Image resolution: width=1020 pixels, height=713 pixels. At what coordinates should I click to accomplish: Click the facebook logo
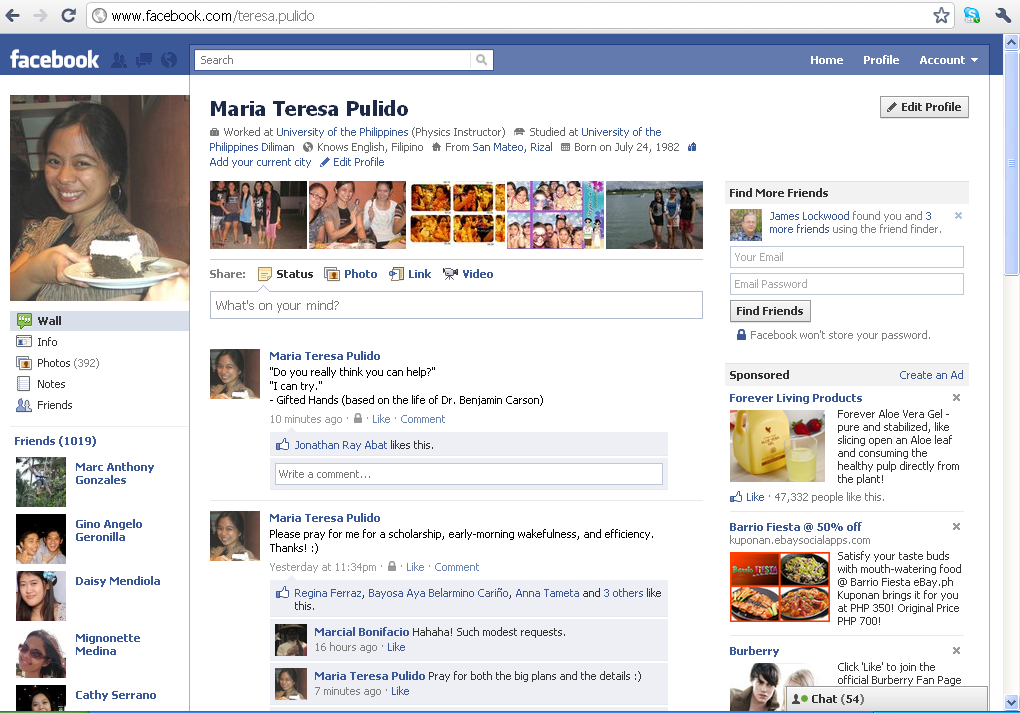point(55,60)
